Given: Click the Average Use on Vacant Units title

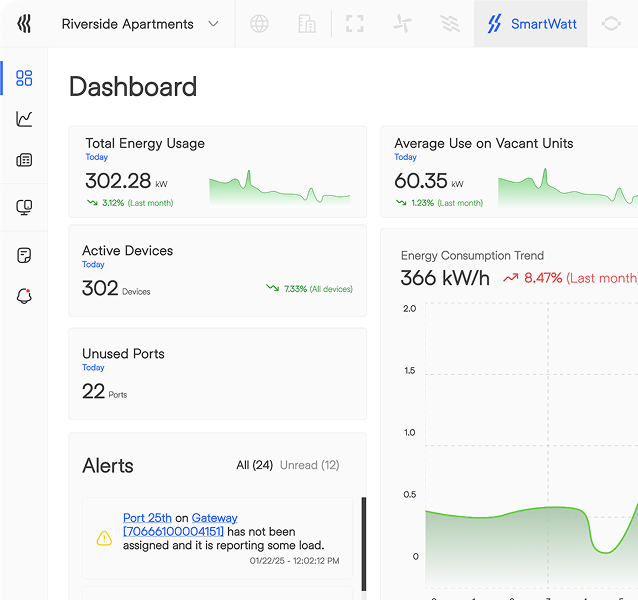Looking at the screenshot, I should (x=483, y=143).
